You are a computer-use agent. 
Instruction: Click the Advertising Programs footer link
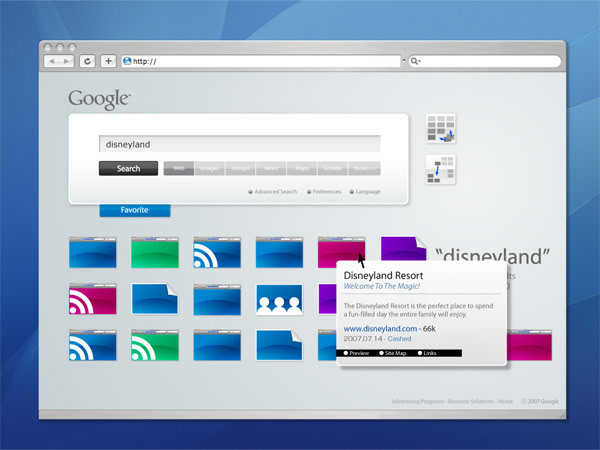coord(417,401)
